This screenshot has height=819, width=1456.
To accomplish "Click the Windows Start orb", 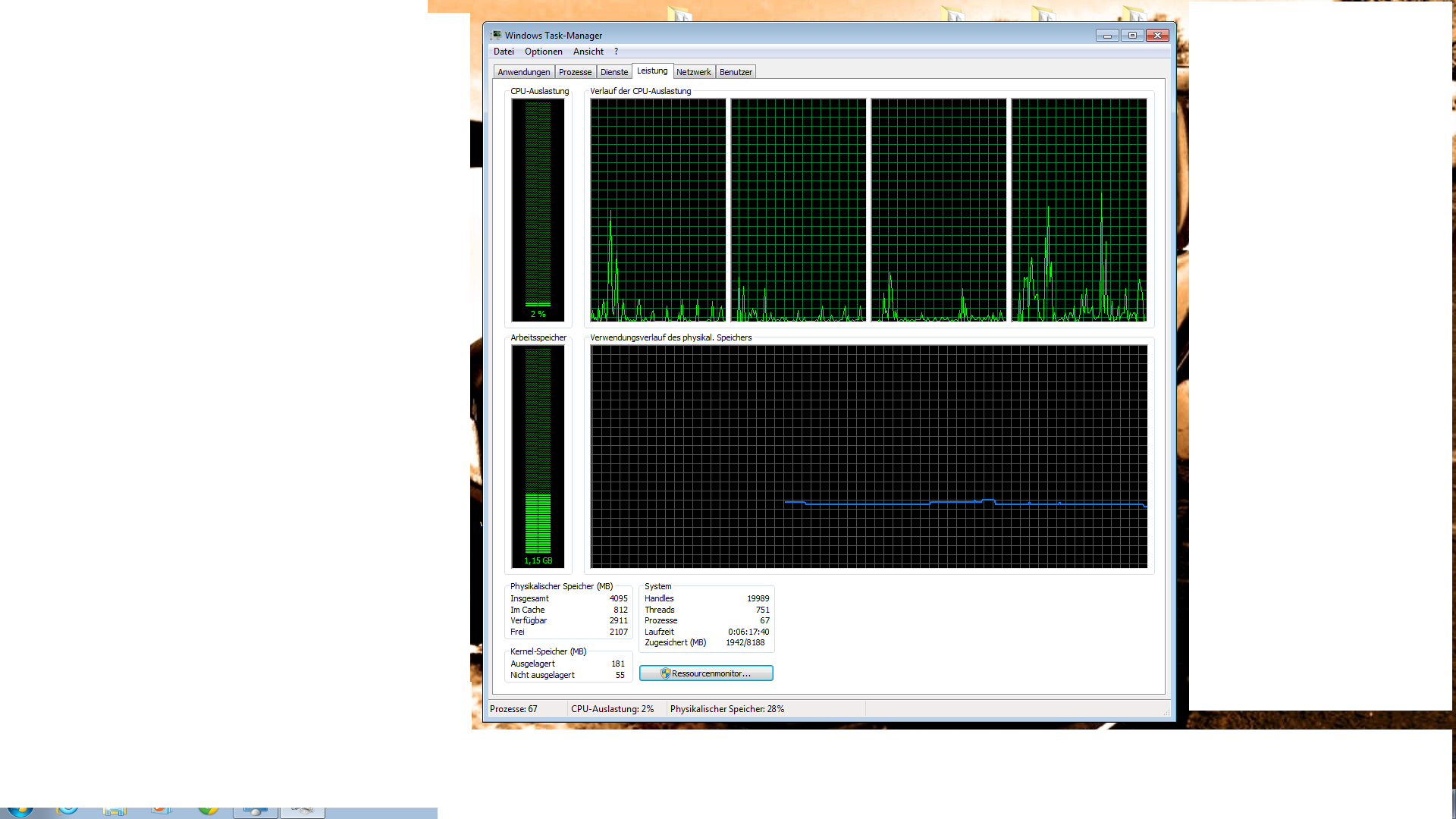I will 20,811.
